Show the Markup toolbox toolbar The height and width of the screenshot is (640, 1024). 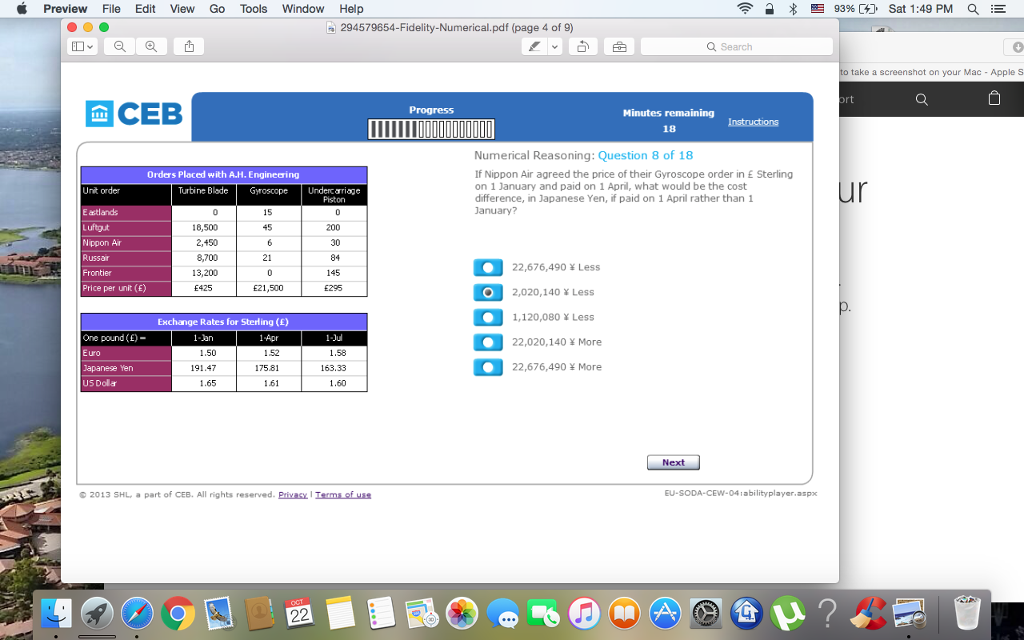pyautogui.click(x=619, y=46)
